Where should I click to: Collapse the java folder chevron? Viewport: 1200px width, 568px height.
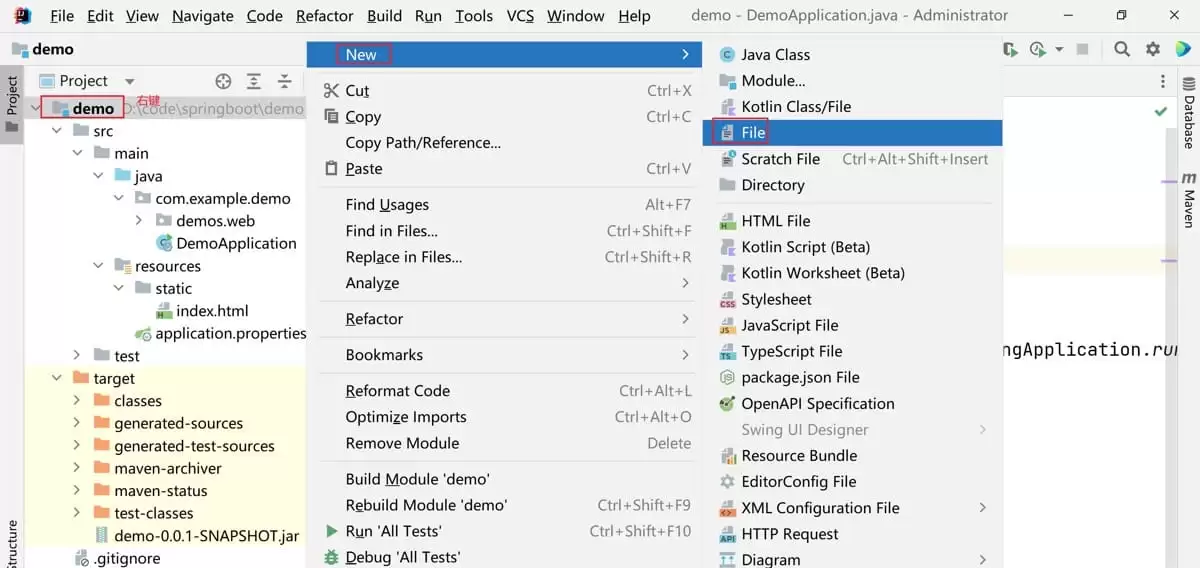coord(98,176)
